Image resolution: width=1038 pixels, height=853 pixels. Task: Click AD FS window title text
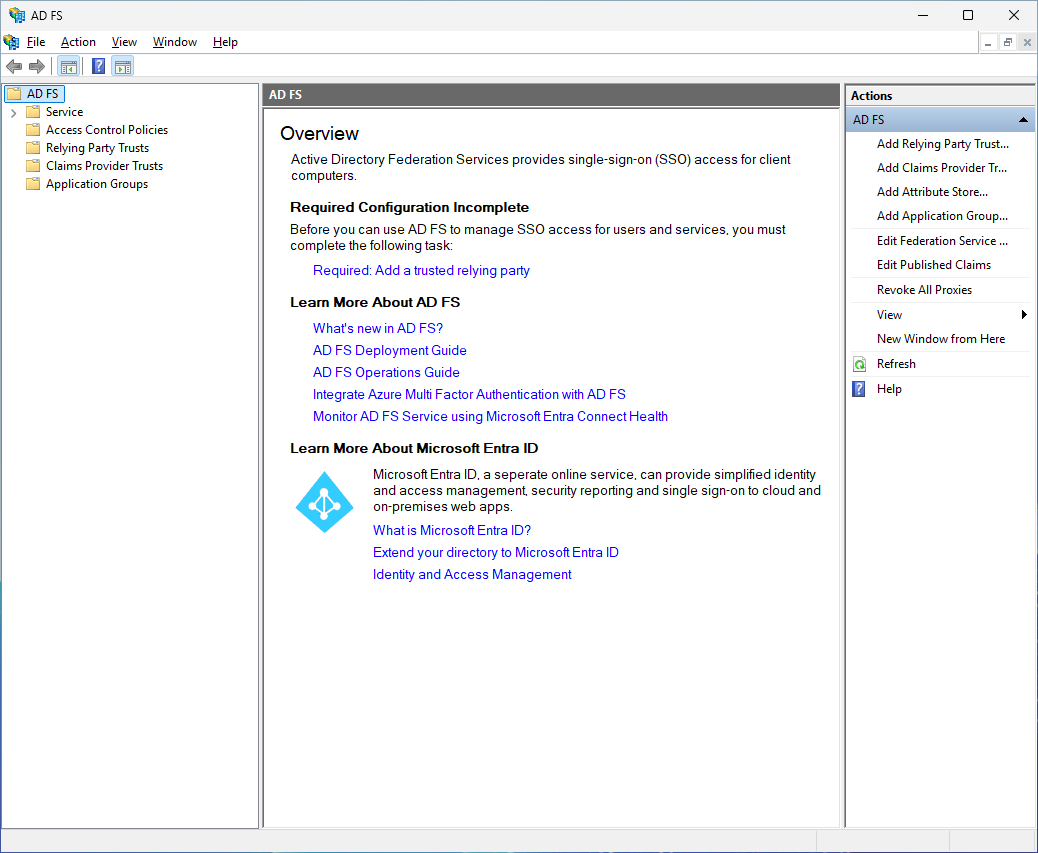(x=47, y=15)
